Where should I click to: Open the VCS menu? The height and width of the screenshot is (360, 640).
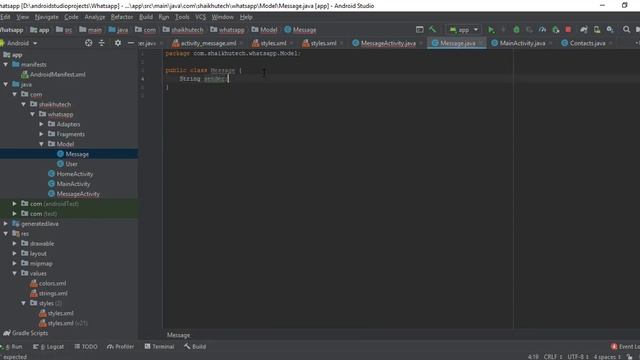(200, 17)
